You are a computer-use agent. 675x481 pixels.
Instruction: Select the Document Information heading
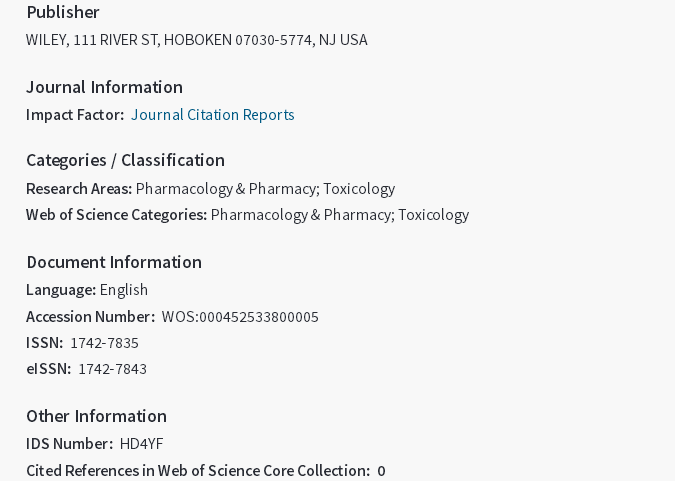point(114,262)
